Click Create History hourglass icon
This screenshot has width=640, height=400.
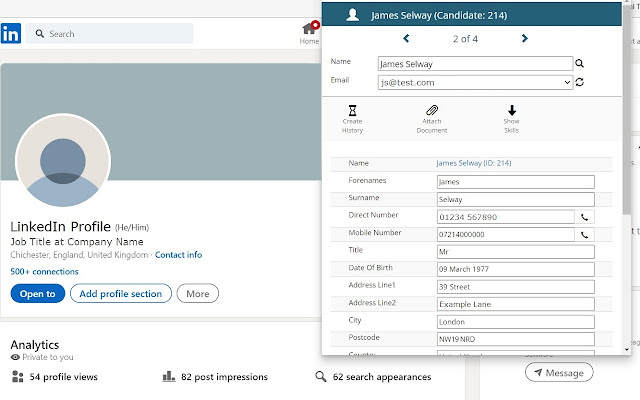click(x=352, y=111)
